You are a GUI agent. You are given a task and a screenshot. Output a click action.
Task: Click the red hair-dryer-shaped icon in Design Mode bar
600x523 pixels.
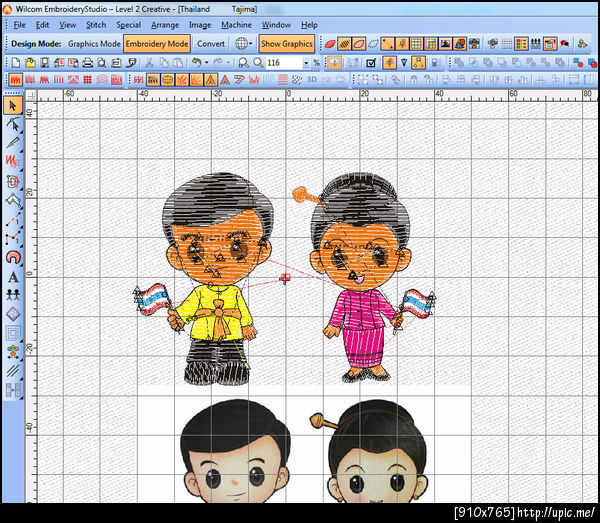tap(564, 44)
